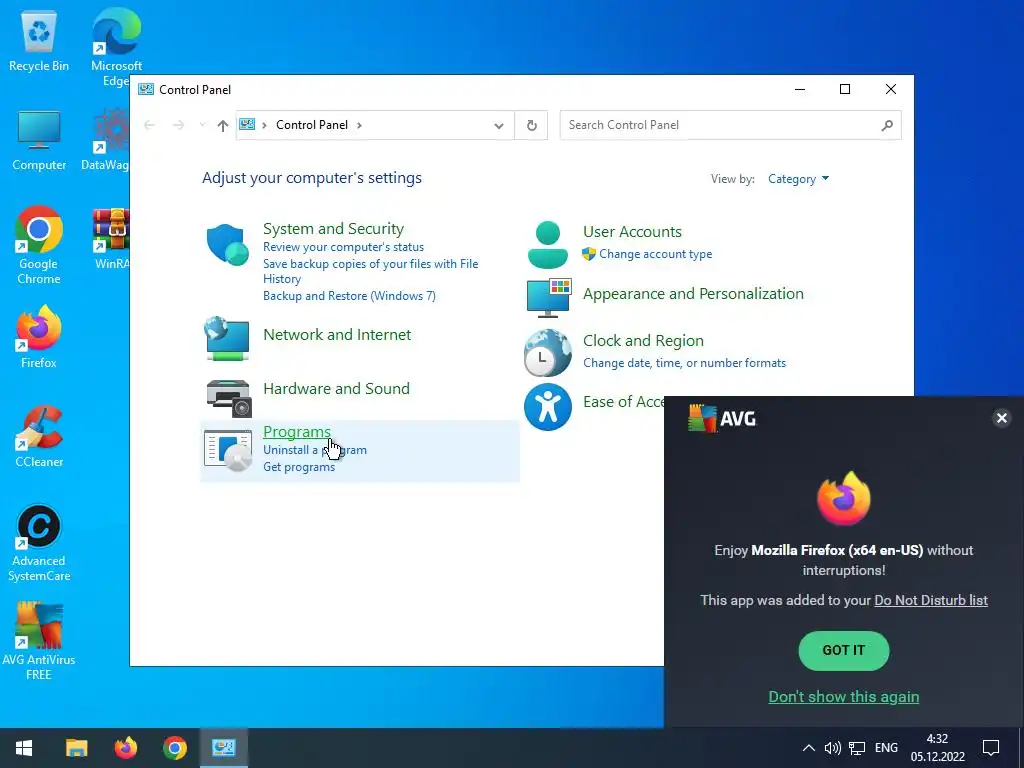Screen dimensions: 1024x768
Task: Open Hardware and Sound category
Action: coord(336,389)
